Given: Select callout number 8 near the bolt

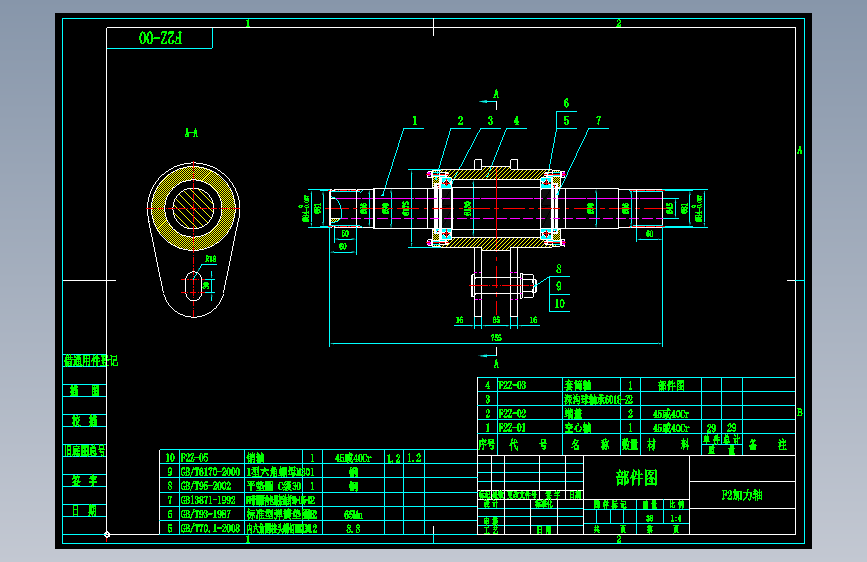Looking at the screenshot, I should pyautogui.click(x=559, y=269).
